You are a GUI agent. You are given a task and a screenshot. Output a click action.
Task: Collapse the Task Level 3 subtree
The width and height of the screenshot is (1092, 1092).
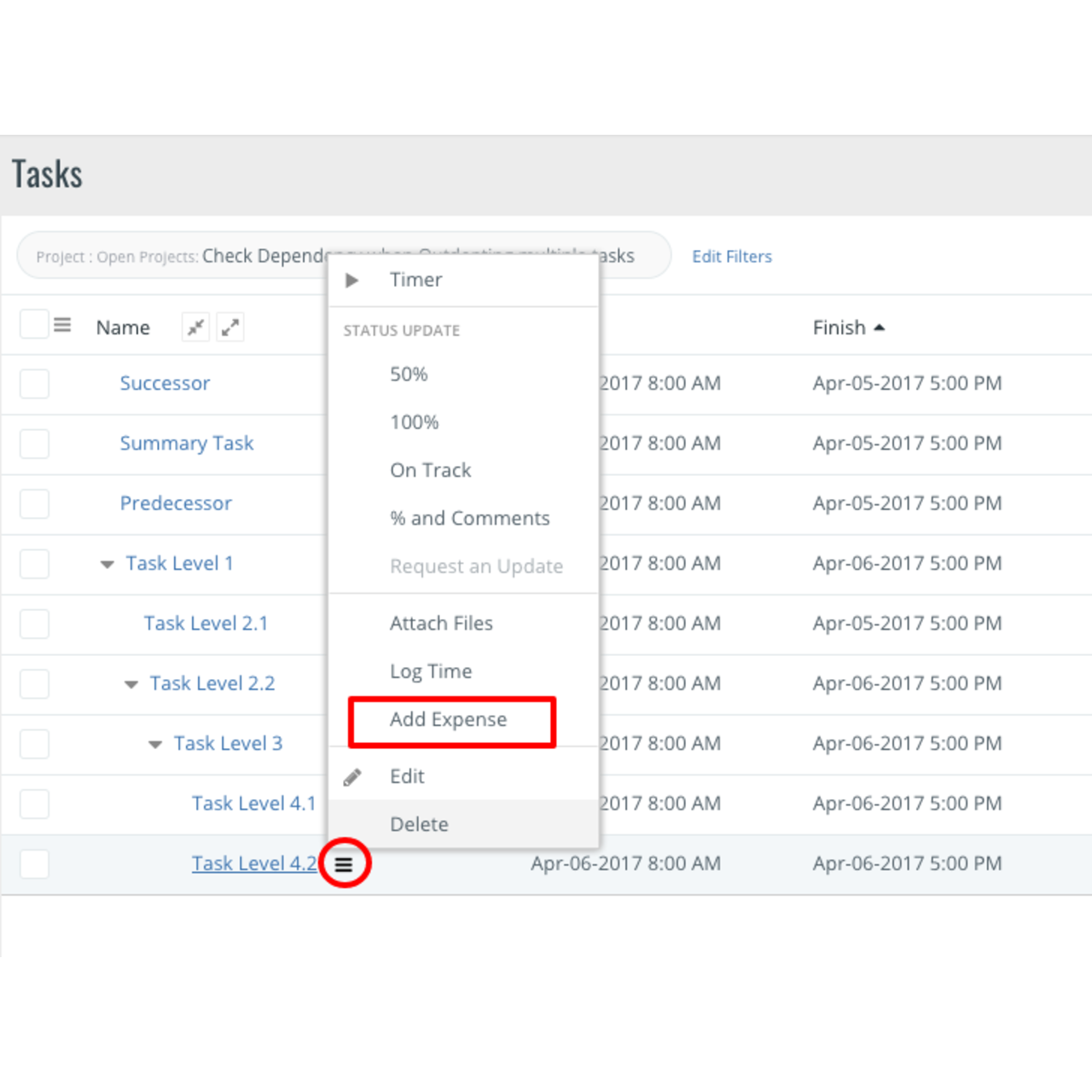154,744
